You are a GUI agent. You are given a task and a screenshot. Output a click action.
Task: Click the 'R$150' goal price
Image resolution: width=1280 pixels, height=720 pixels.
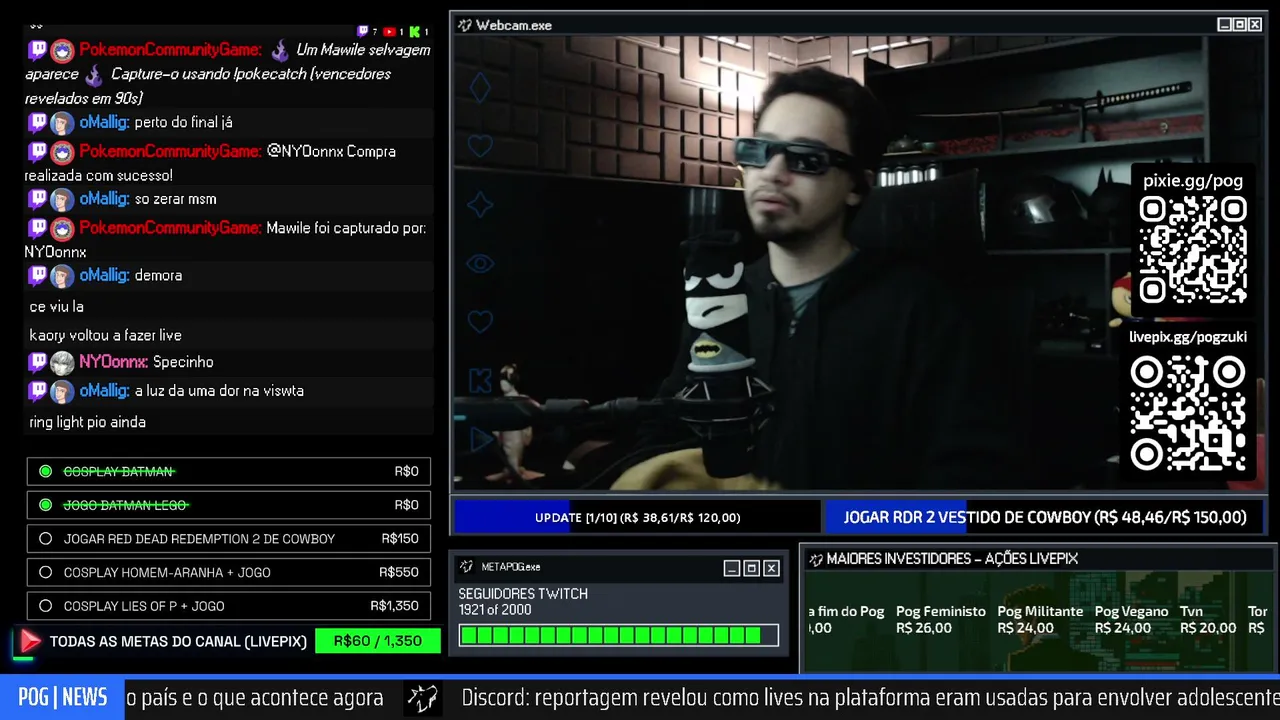coord(400,539)
